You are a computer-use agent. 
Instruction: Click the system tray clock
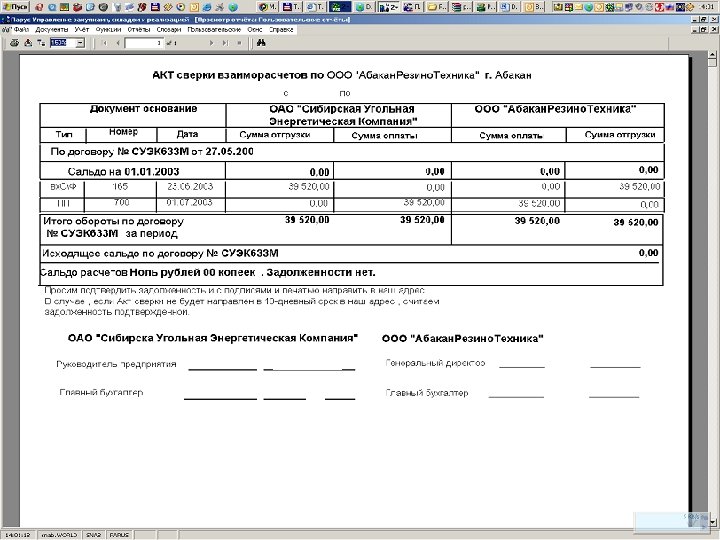coord(708,7)
